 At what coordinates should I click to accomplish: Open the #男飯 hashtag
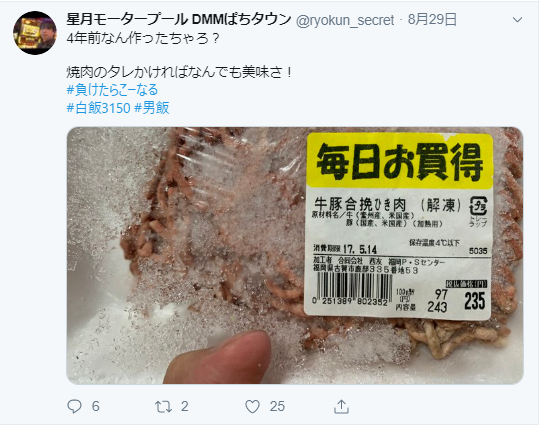click(x=152, y=108)
